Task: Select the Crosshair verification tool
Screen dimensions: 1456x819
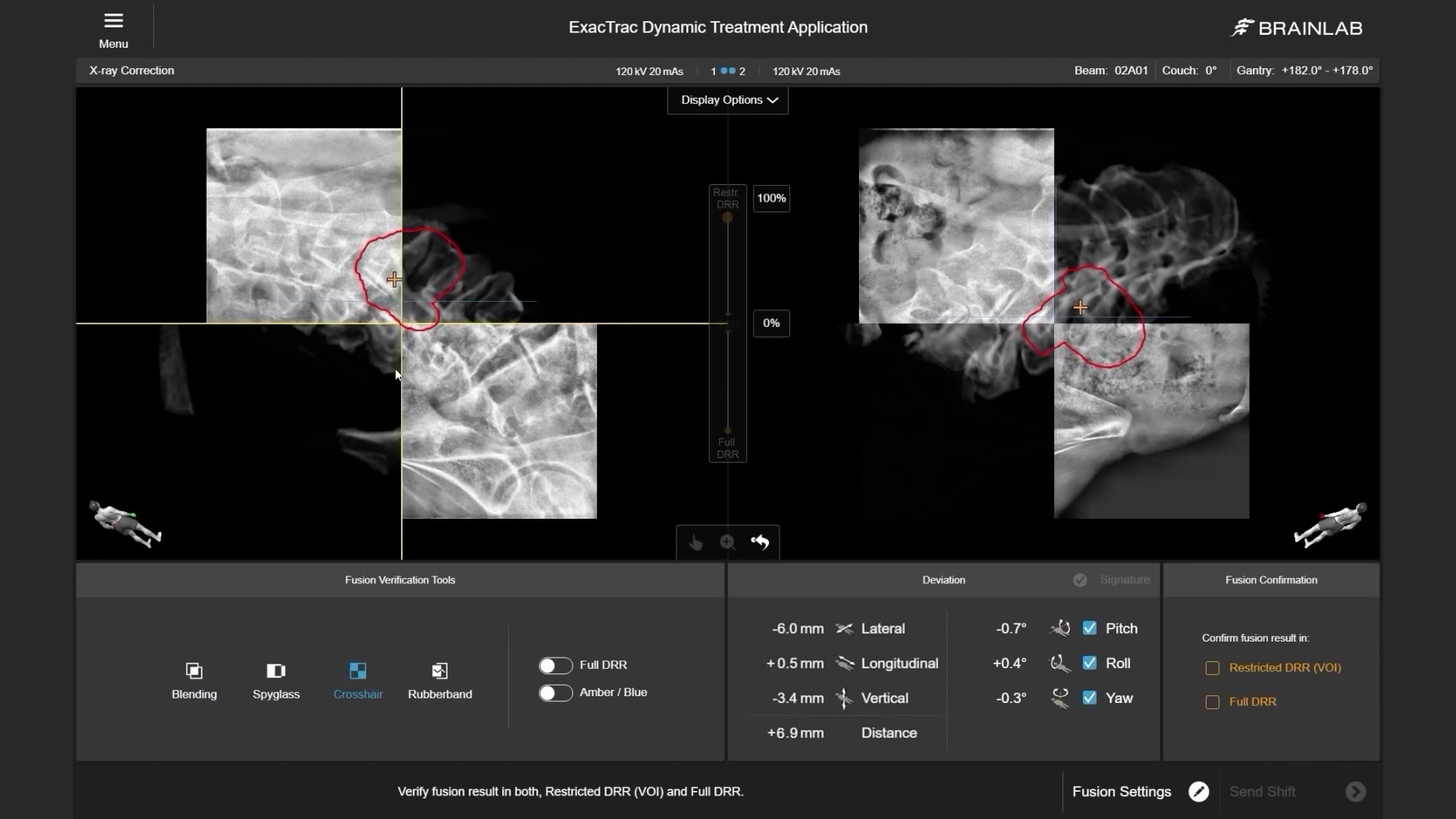Action: coord(358,680)
